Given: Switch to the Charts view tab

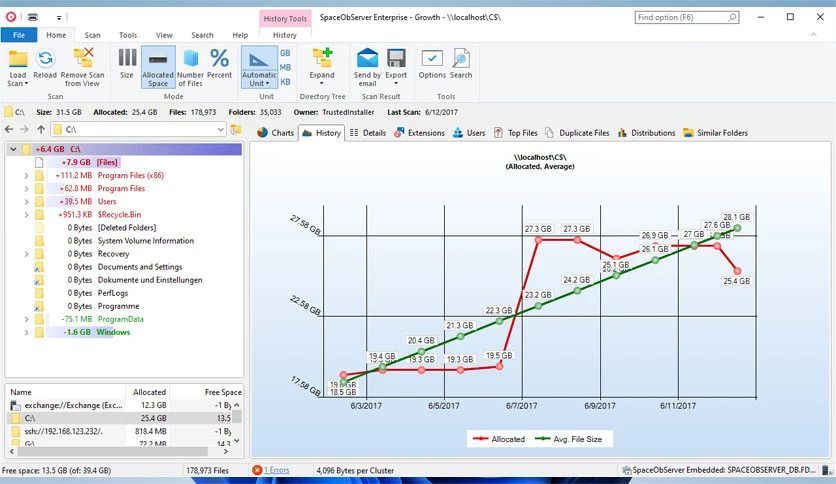Looking at the screenshot, I should tap(276, 133).
